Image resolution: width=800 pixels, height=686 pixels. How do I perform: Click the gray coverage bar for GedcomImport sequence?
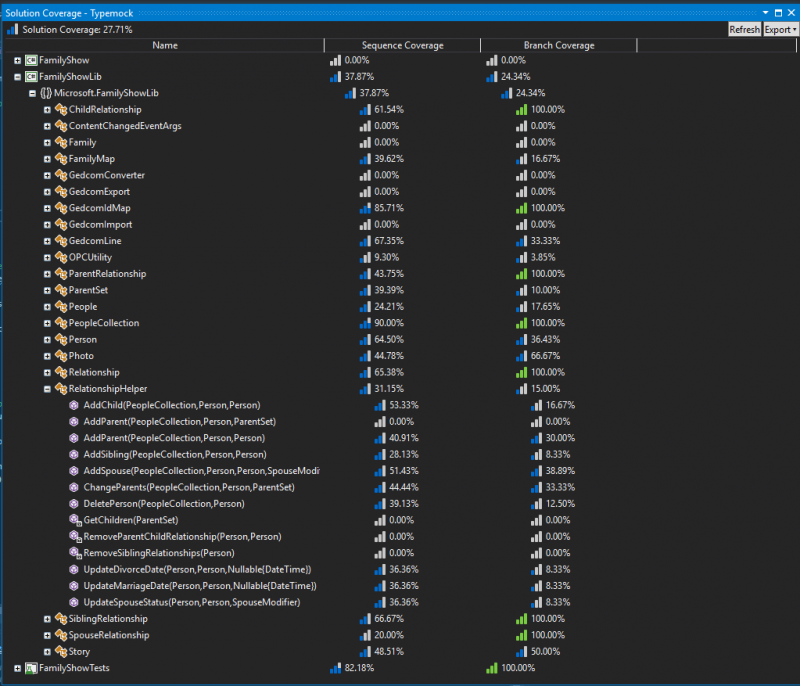coord(365,224)
